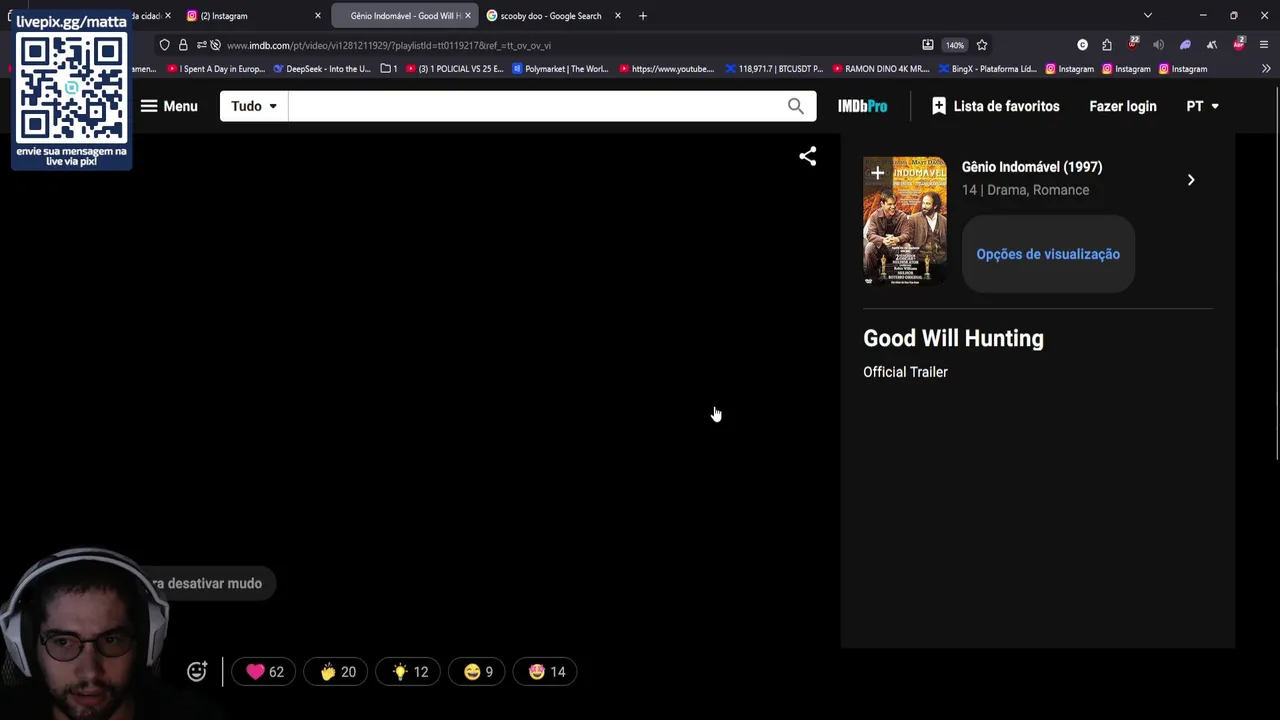
Task: Open 'DeepSeek - Into the U...' bookmark
Action: (x=322, y=69)
